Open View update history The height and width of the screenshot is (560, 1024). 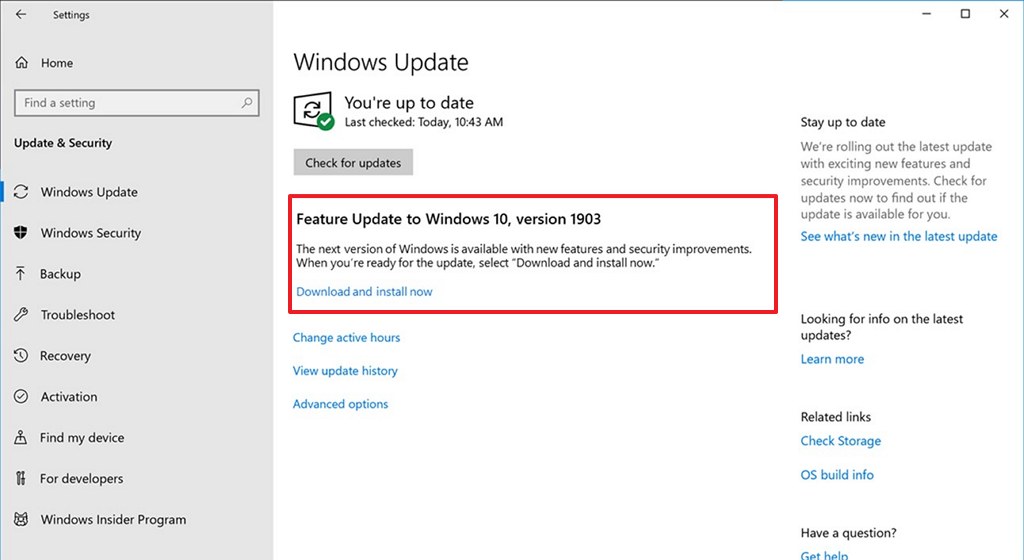[x=345, y=371]
